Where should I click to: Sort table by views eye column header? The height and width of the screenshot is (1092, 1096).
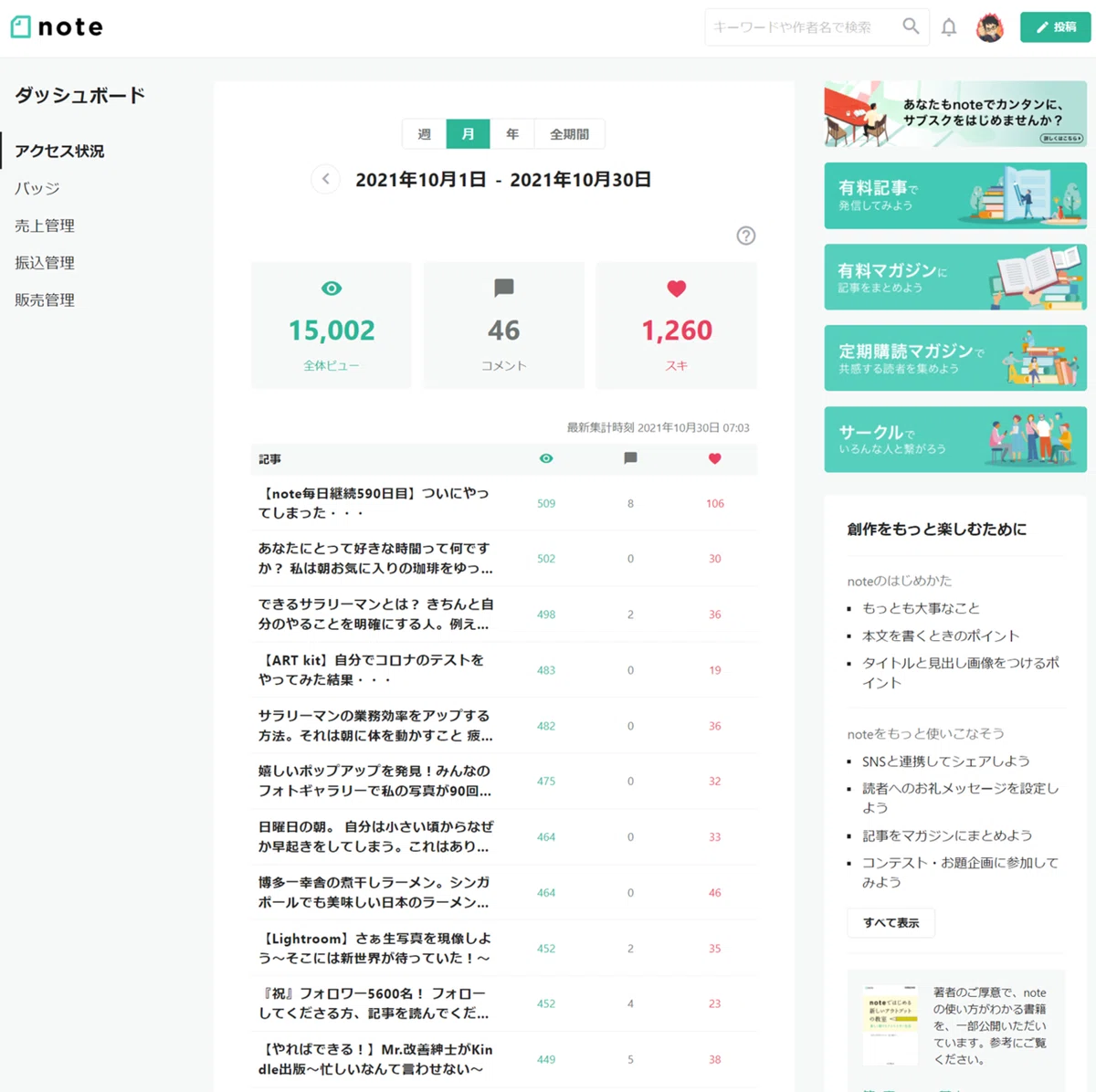[x=546, y=458]
